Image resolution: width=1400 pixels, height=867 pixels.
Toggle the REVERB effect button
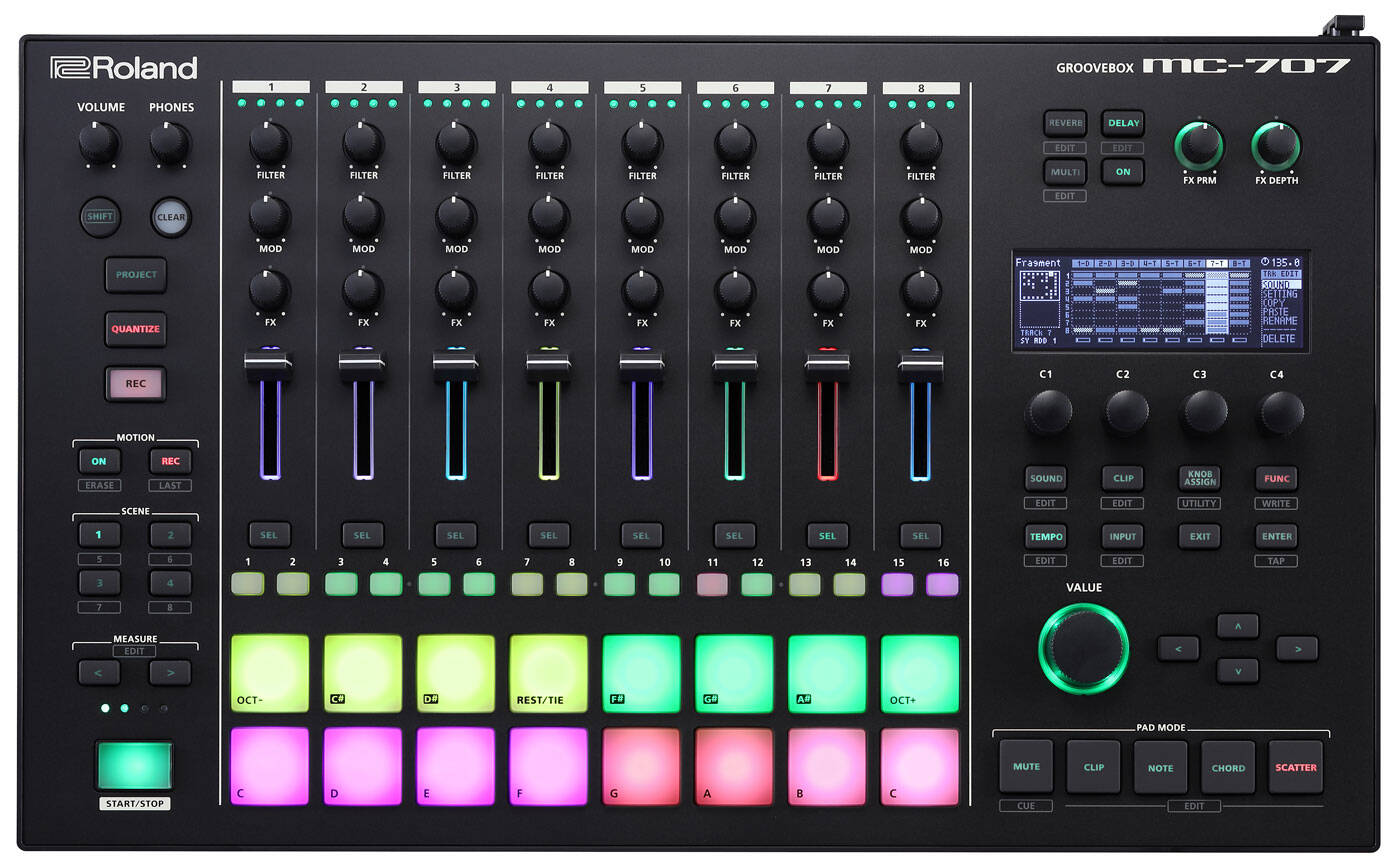[x=1065, y=123]
